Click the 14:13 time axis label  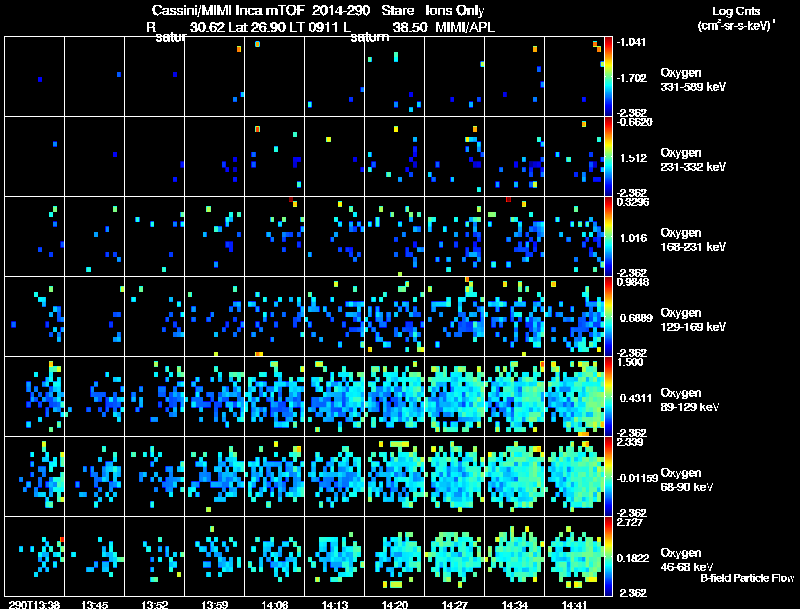(x=335, y=604)
